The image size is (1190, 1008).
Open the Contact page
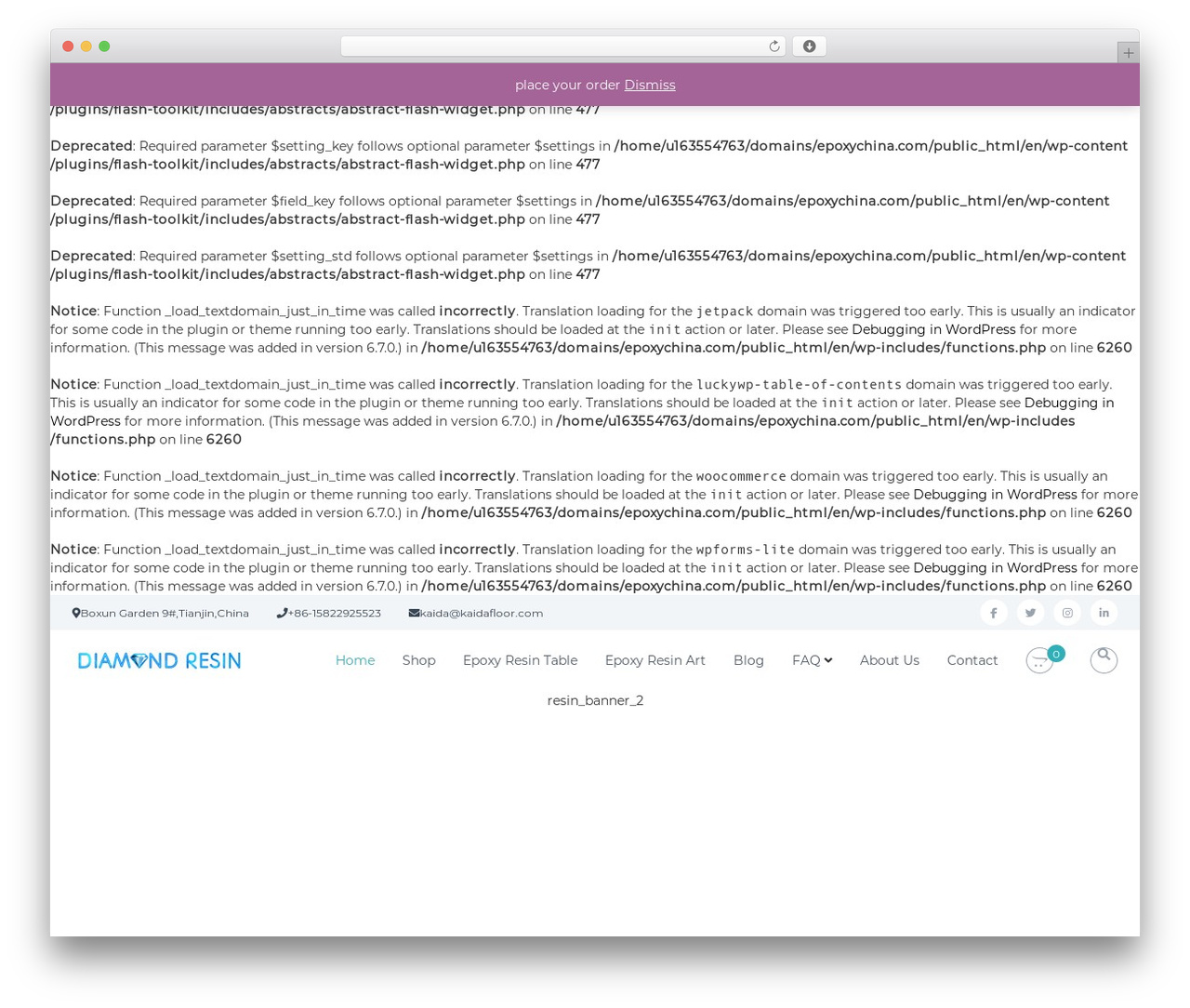click(x=972, y=660)
